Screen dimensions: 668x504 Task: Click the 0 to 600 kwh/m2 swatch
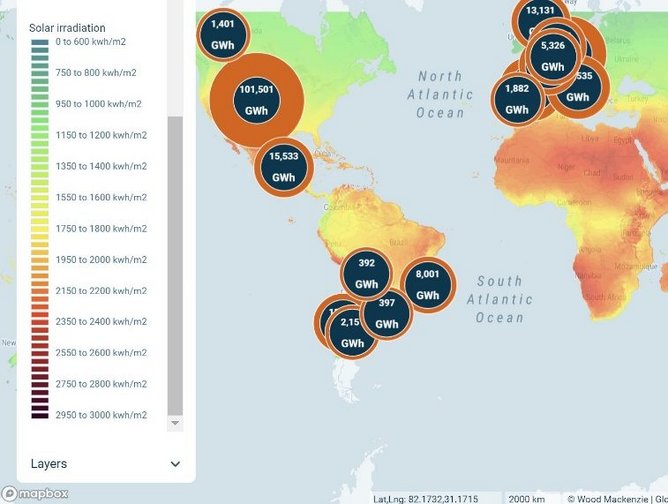[39, 43]
